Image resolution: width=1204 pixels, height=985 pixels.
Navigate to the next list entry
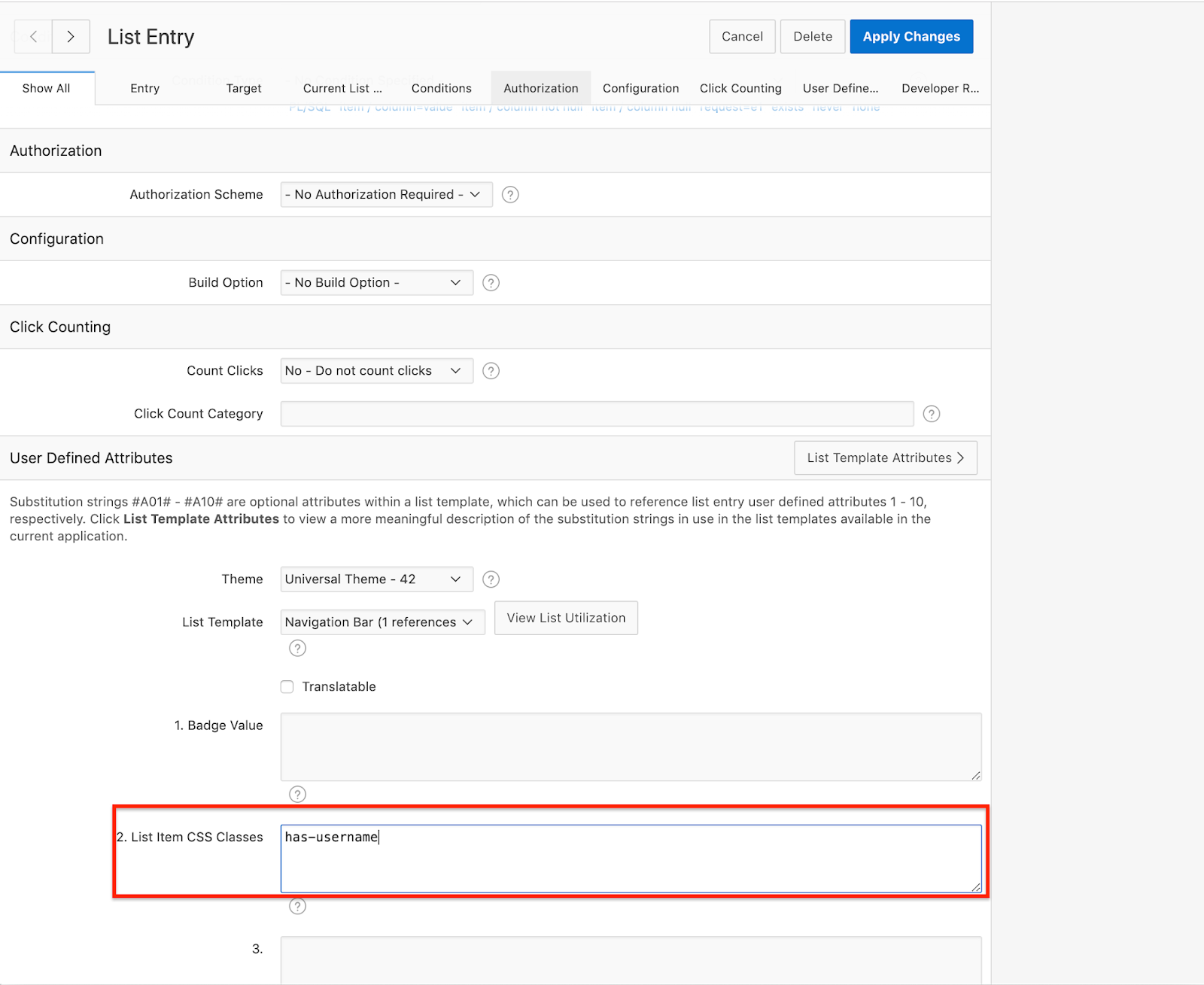pos(70,36)
